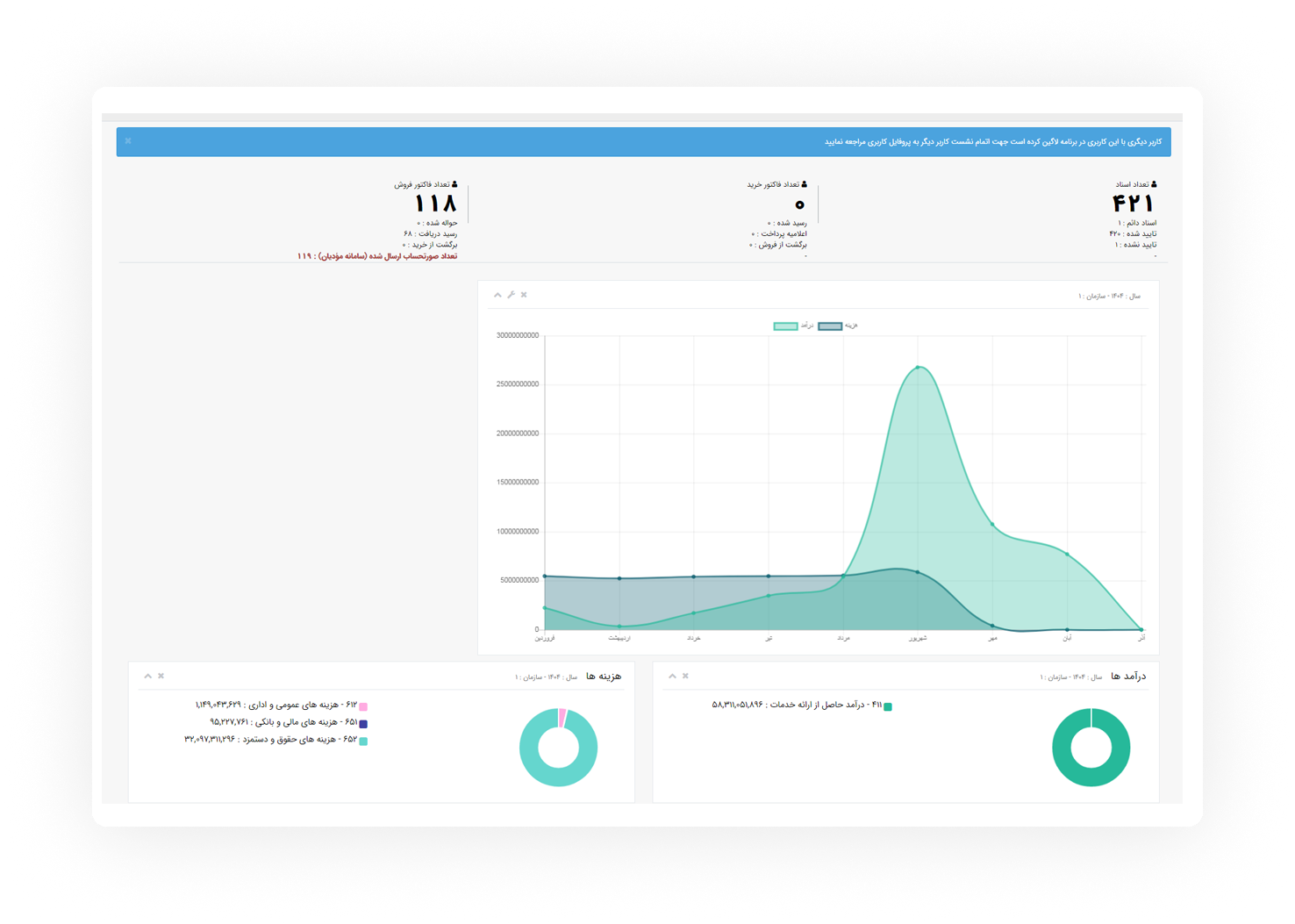
Task: Toggle the pink 612 general expenses legend item
Action: coord(363,706)
